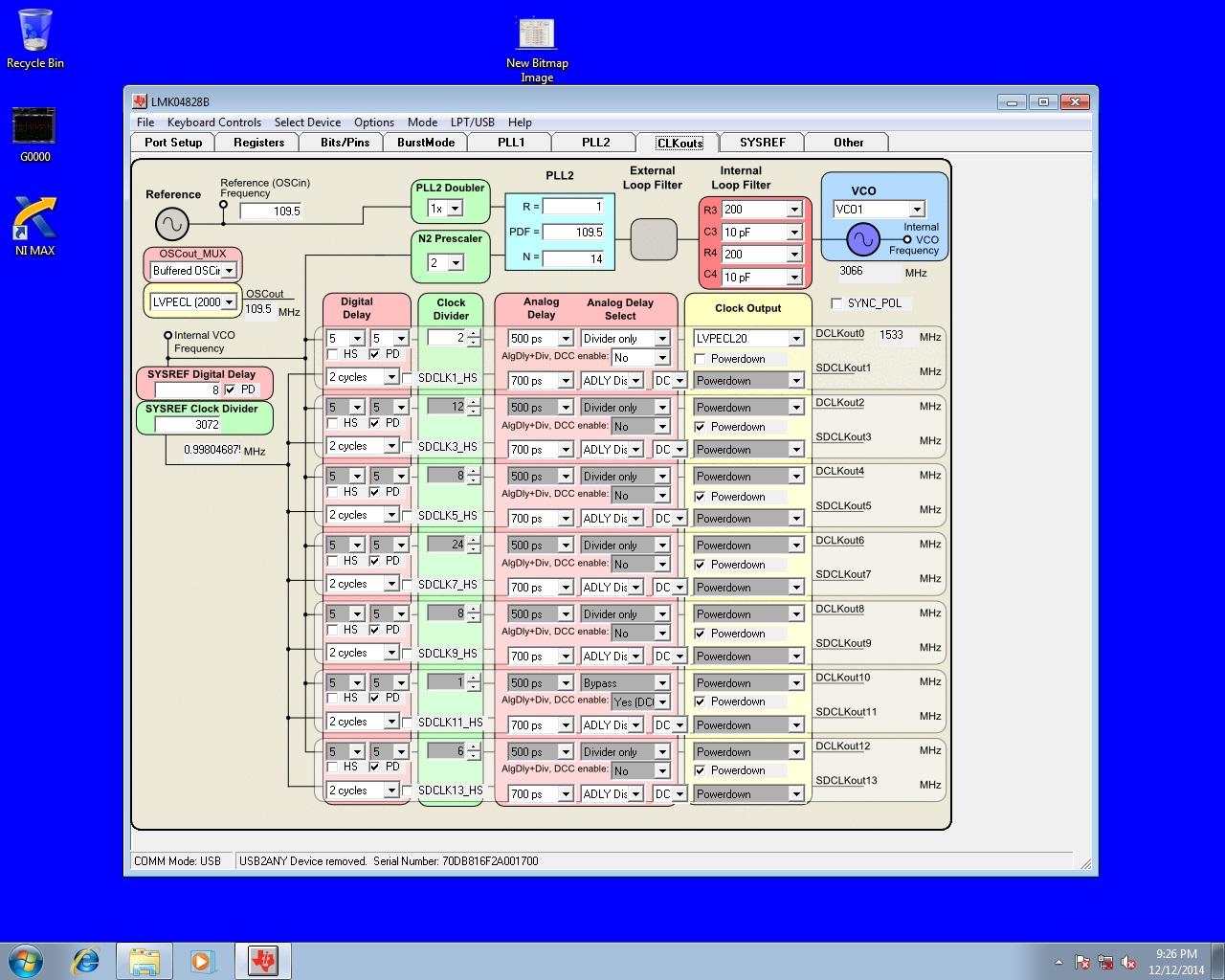Open the Keyboard Controls menu
The image size is (1225, 980).
(x=214, y=122)
